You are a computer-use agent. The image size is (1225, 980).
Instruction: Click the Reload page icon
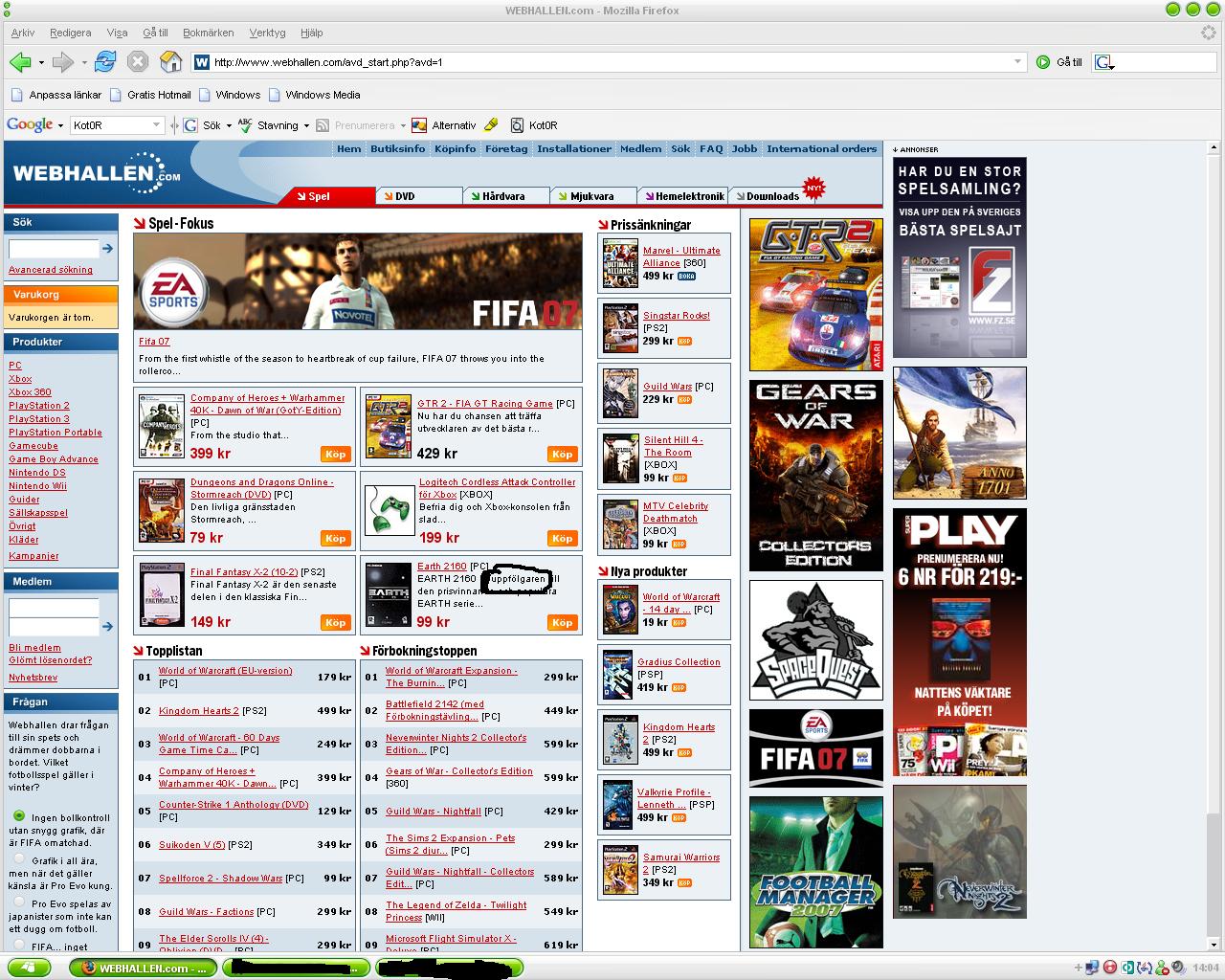point(105,62)
